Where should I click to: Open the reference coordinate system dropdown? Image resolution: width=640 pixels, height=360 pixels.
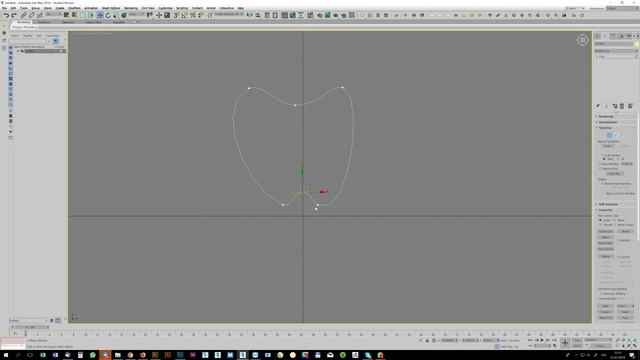click(137, 15)
